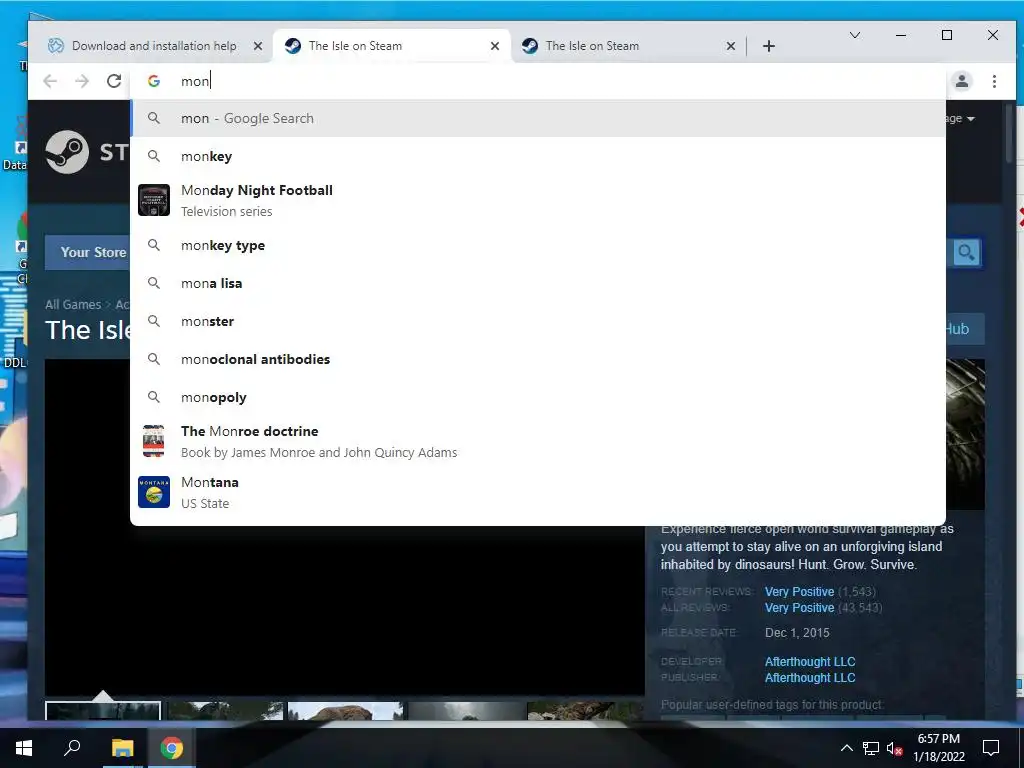
Task: Open the Chrome profile avatar icon
Action: [961, 81]
